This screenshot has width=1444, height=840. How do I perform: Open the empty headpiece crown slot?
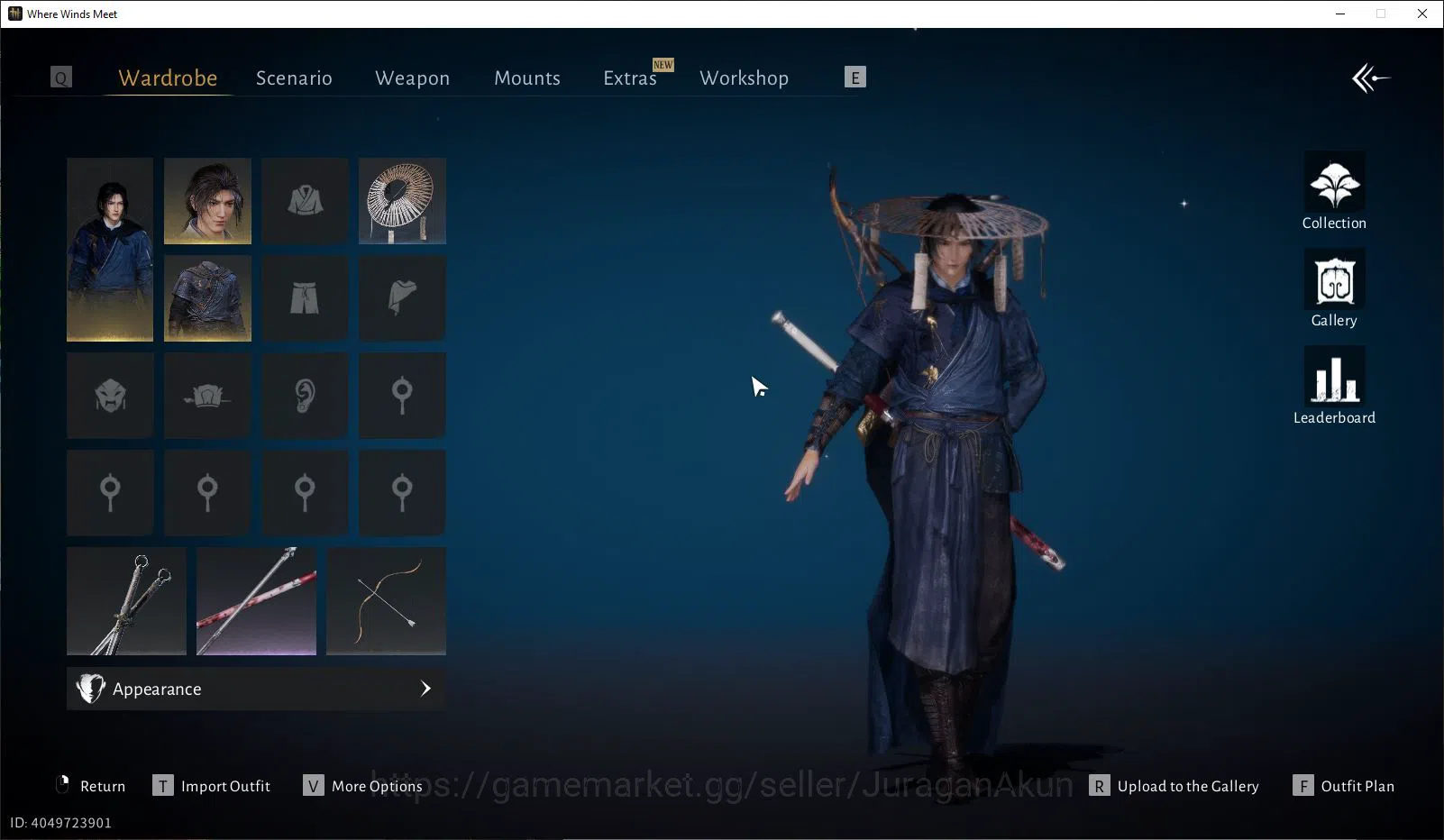pyautogui.click(x=207, y=396)
